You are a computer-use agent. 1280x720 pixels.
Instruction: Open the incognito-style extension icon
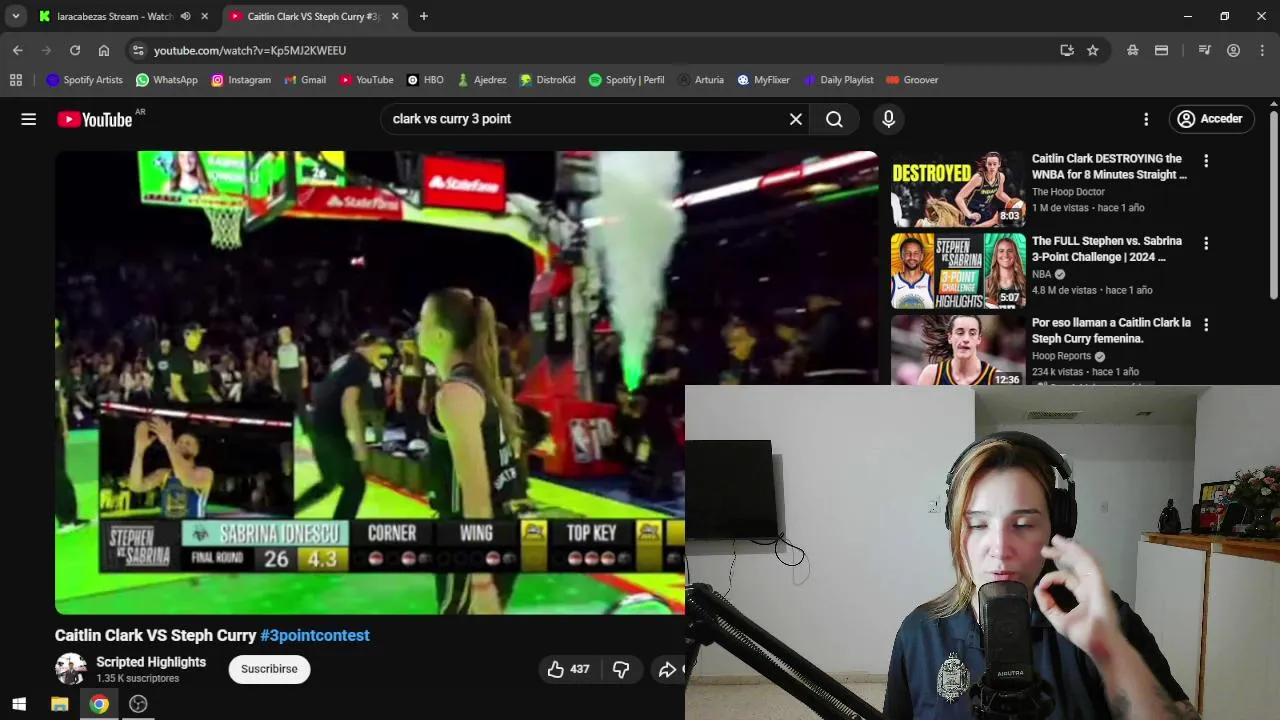pyautogui.click(x=1132, y=50)
